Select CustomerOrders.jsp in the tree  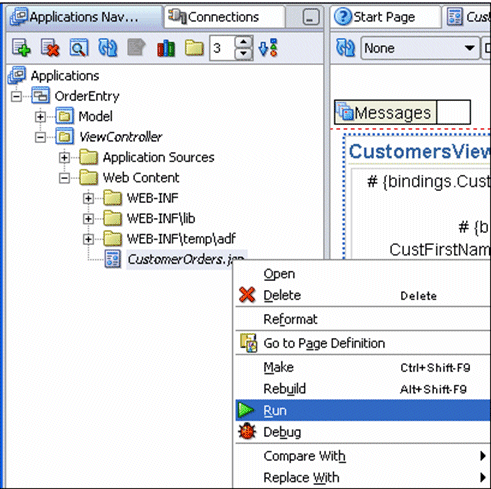click(186, 259)
